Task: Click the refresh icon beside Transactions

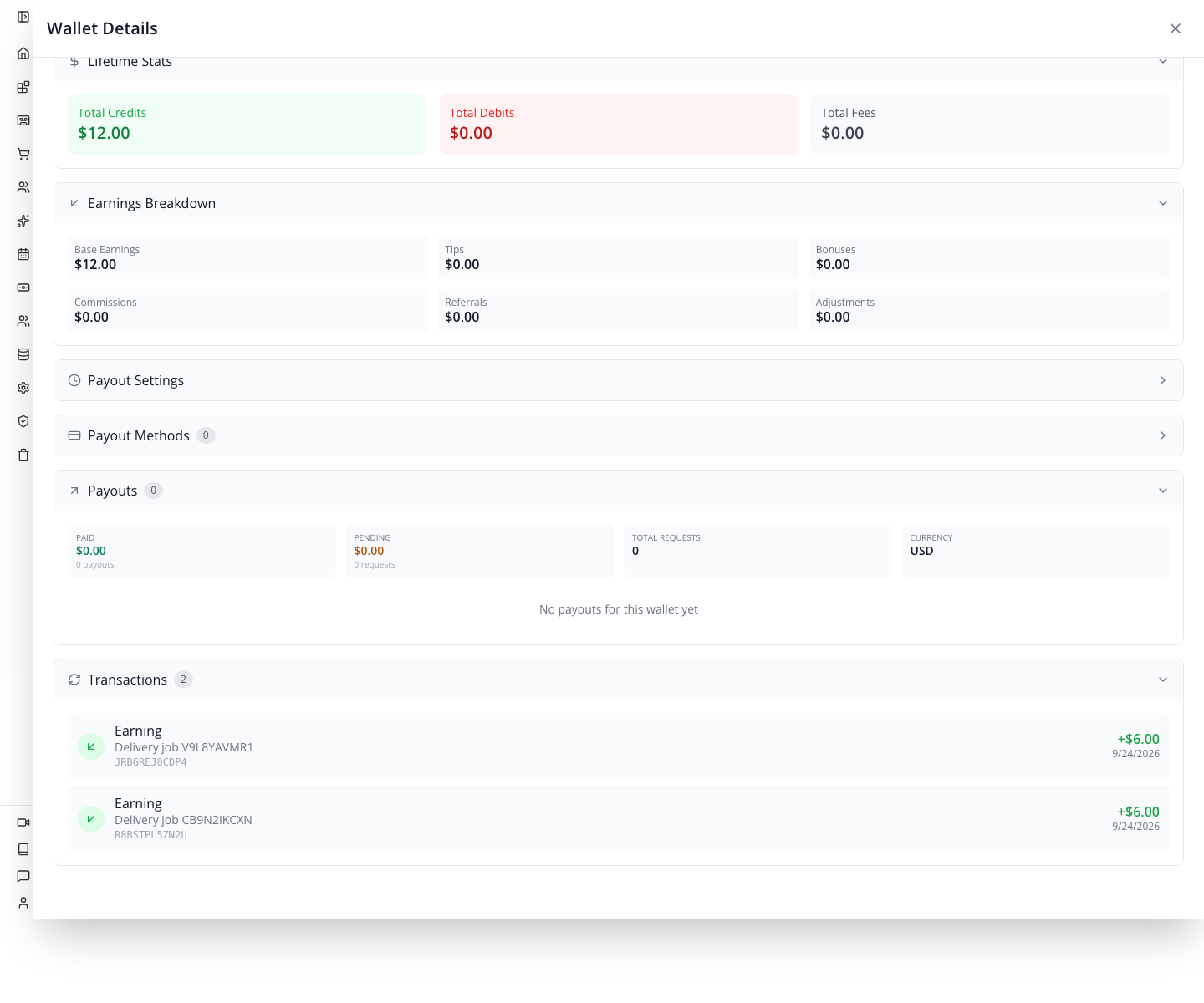Action: [74, 680]
